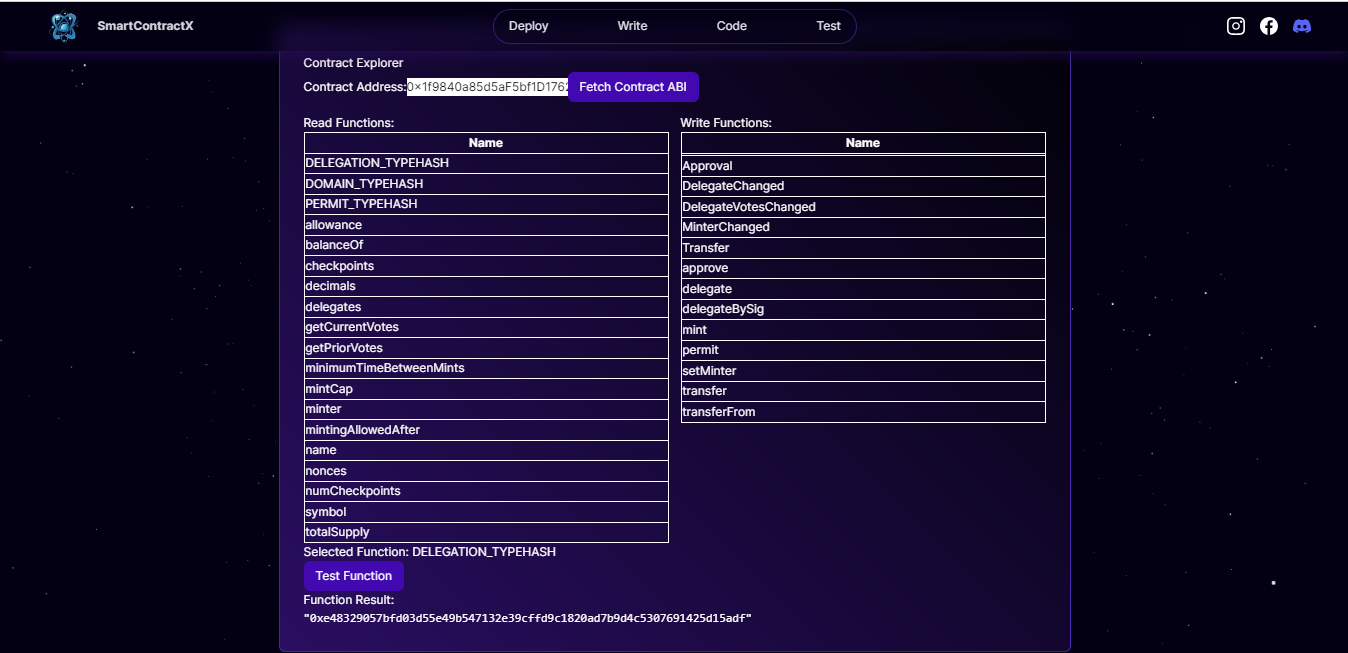This screenshot has width=1348, height=653.
Task: Select PERMIT_TYPEHASH read function
Action: pyautogui.click(x=486, y=204)
